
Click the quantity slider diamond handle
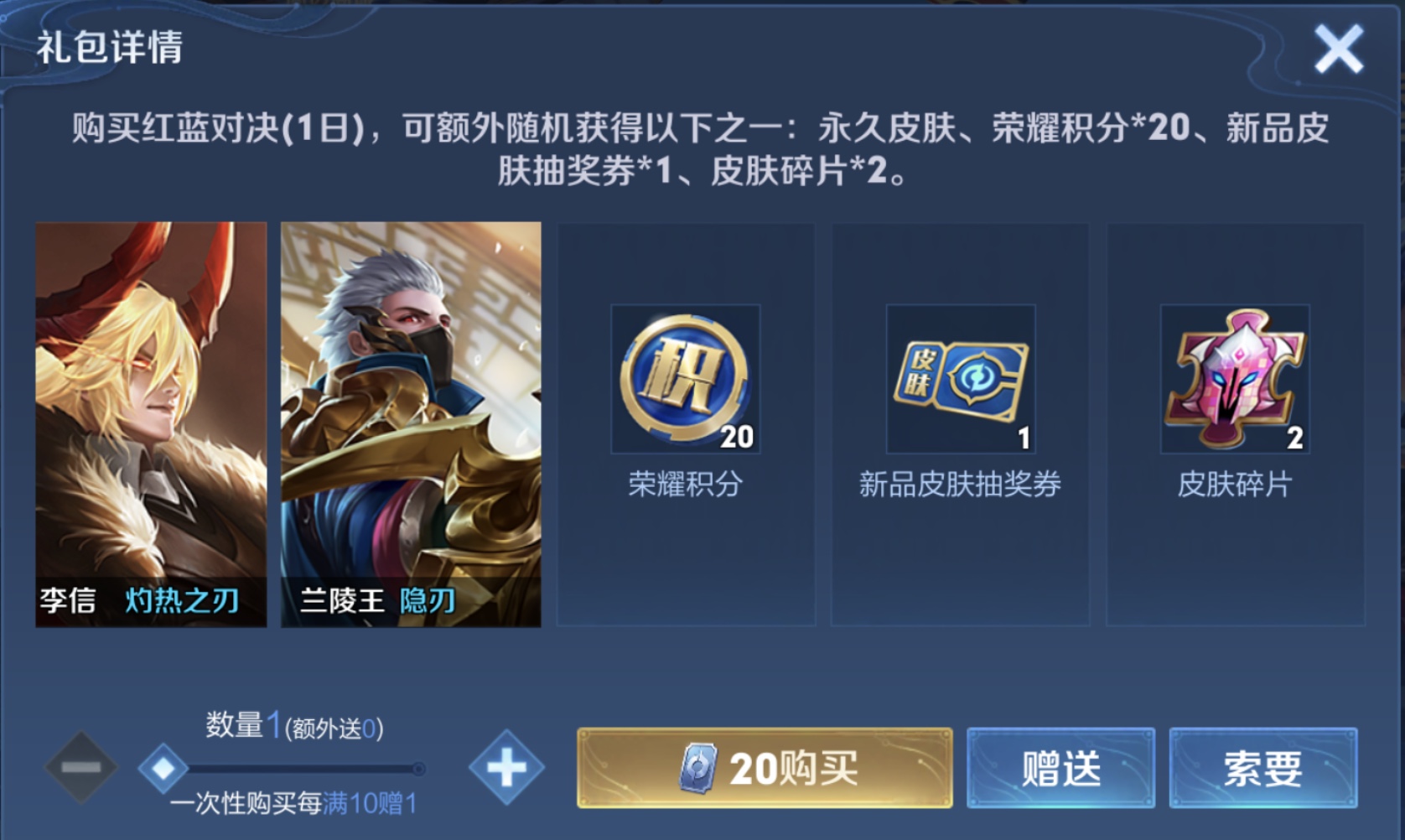163,768
